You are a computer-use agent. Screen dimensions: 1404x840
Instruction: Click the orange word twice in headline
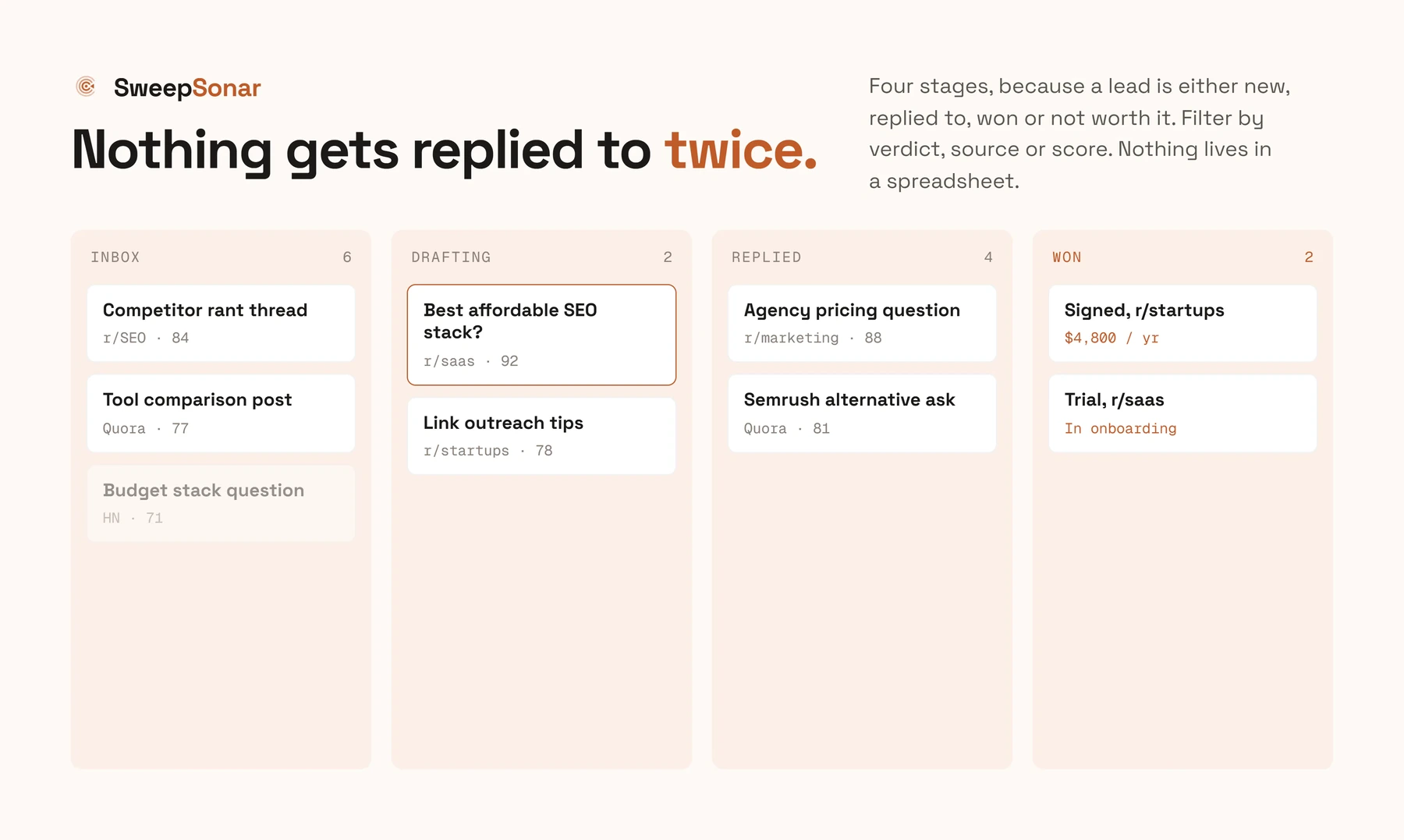pyautogui.click(x=741, y=150)
